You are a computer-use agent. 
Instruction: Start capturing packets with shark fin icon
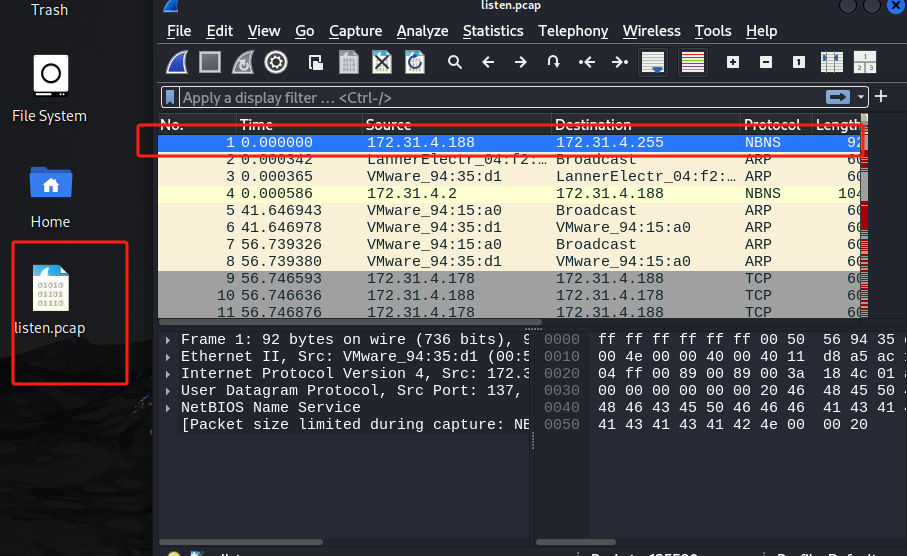[177, 62]
